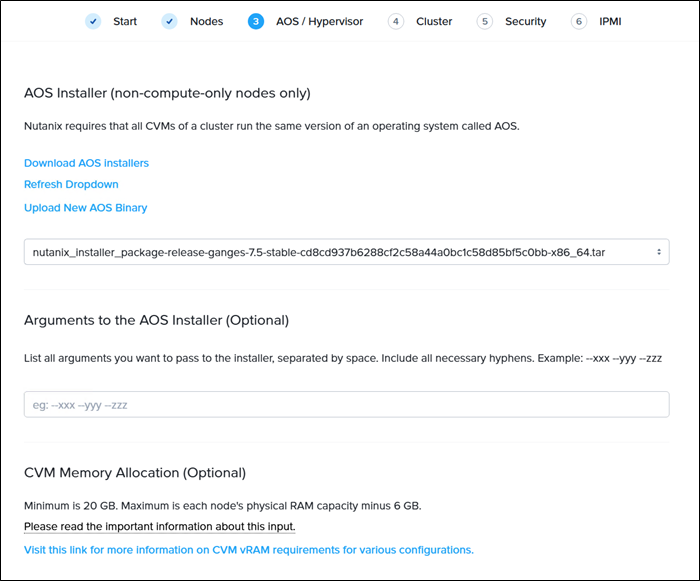Go to the Nodes wizard step
The width and height of the screenshot is (700, 581).
[x=207, y=21]
